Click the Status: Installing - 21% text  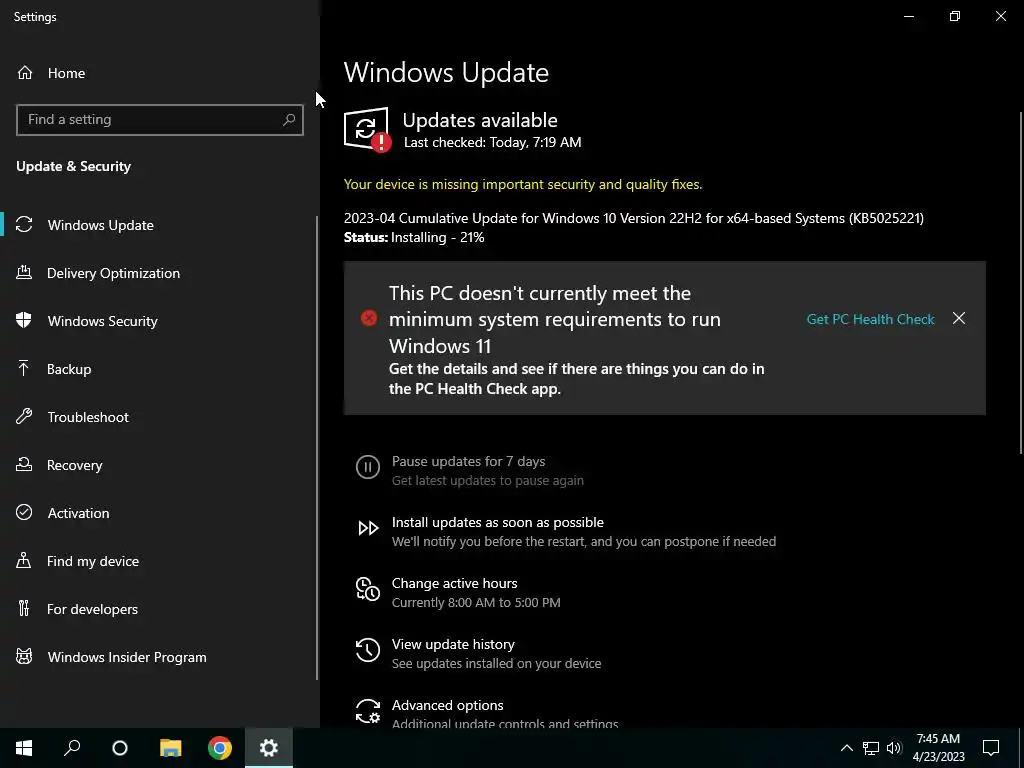coord(414,237)
